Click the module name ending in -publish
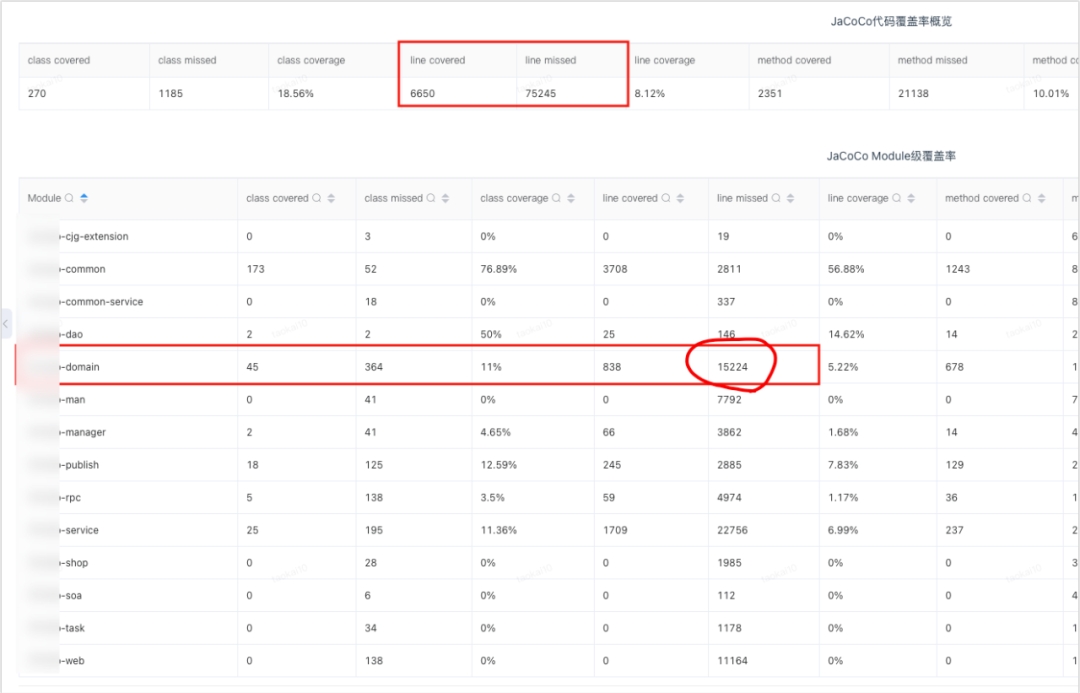Viewport: 1080px width, 693px height. pyautogui.click(x=80, y=465)
